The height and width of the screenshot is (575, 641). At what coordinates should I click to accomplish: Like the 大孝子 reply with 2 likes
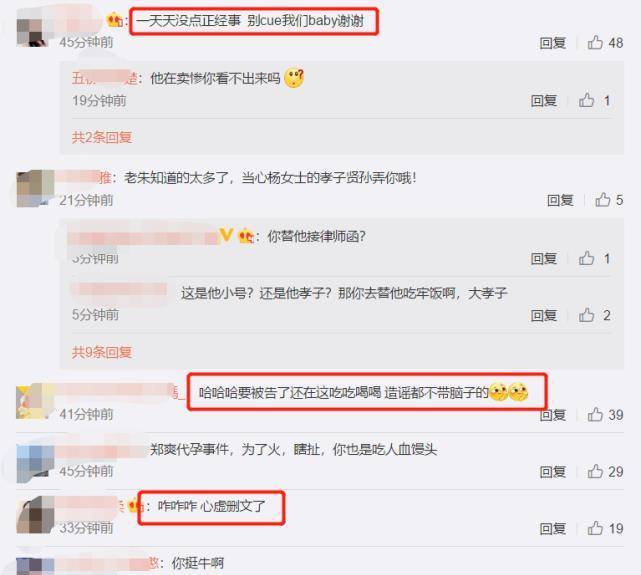[586, 315]
